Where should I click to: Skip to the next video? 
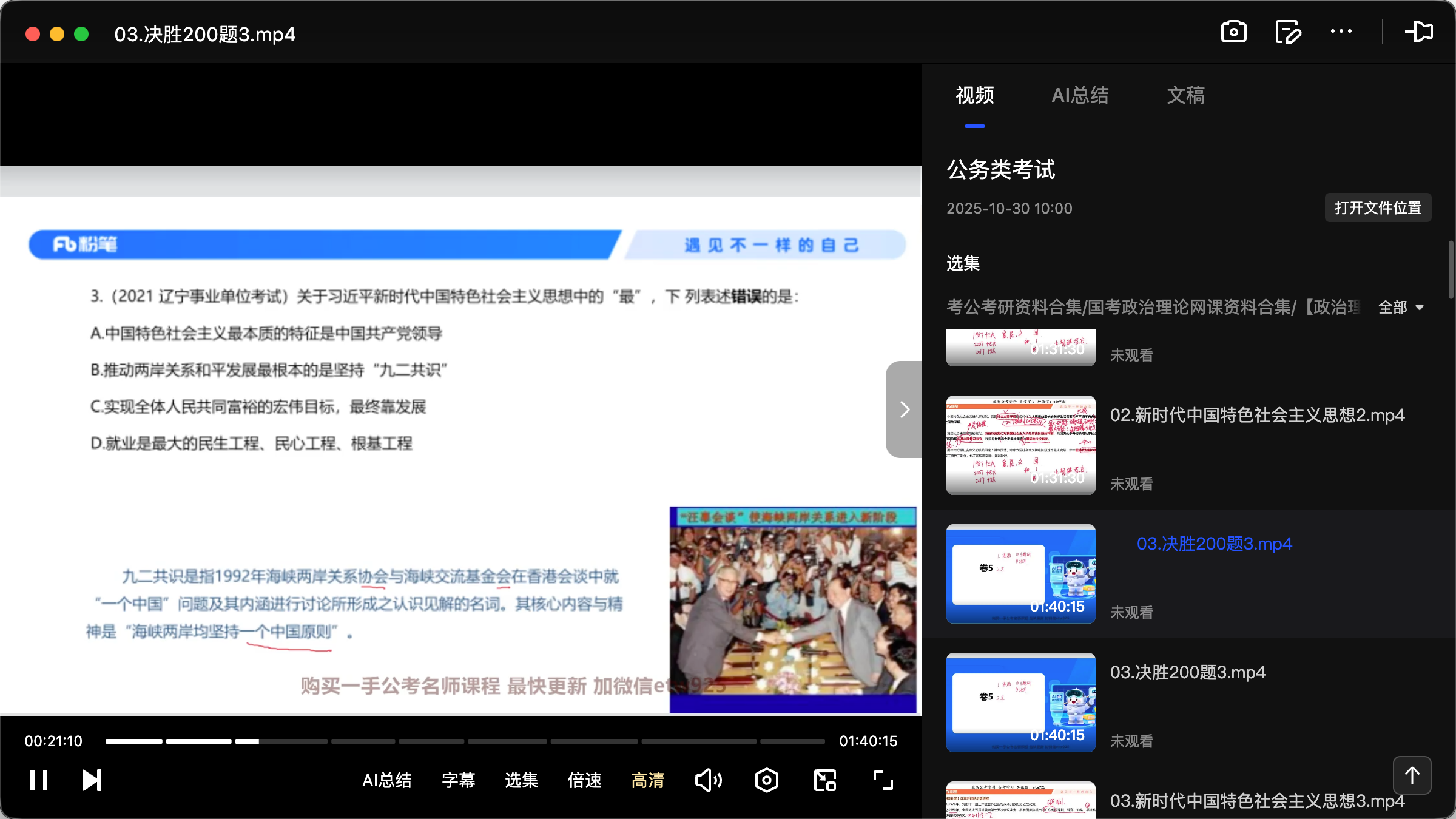tap(91, 780)
